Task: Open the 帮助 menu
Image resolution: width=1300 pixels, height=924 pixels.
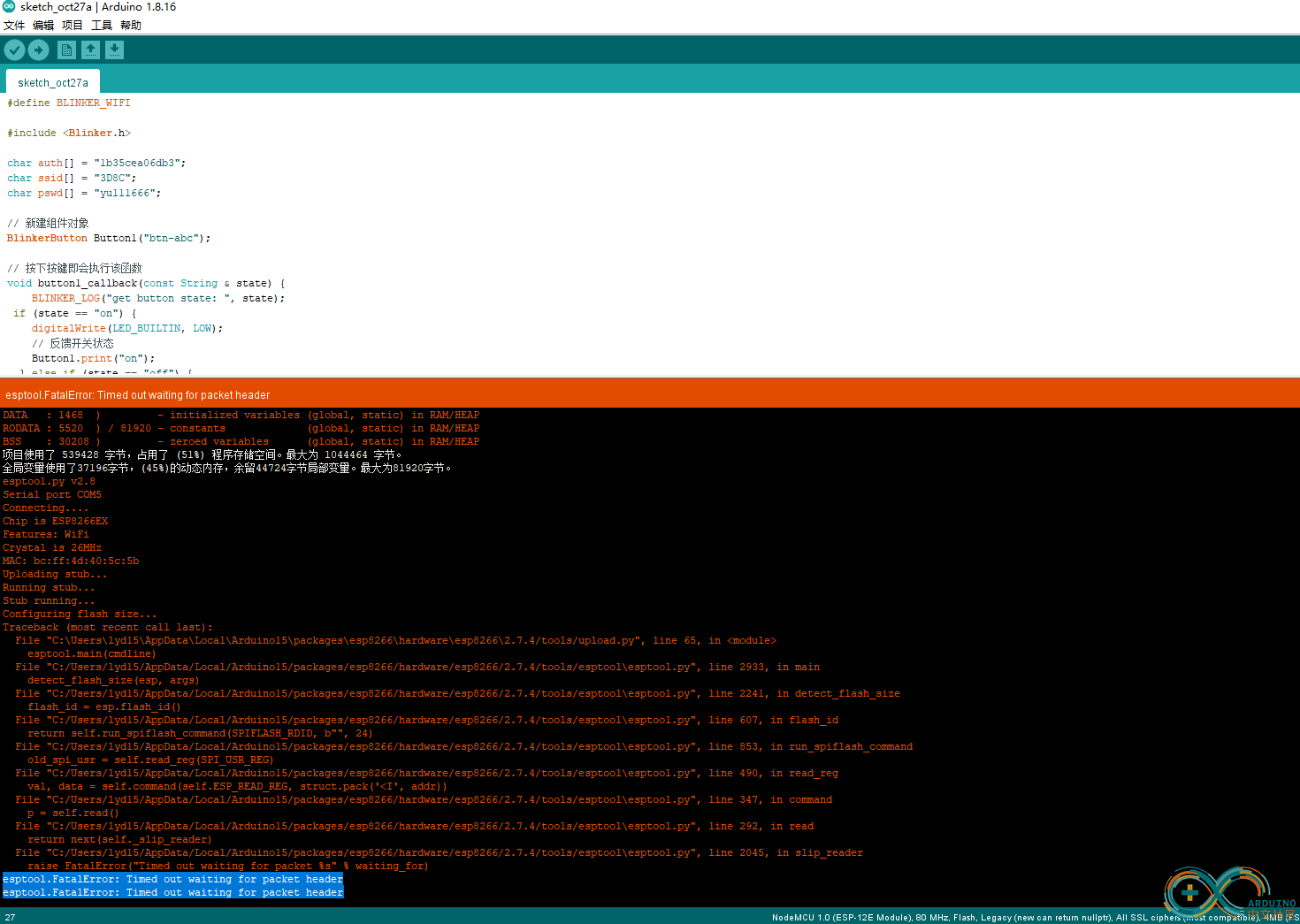Action: [x=131, y=25]
